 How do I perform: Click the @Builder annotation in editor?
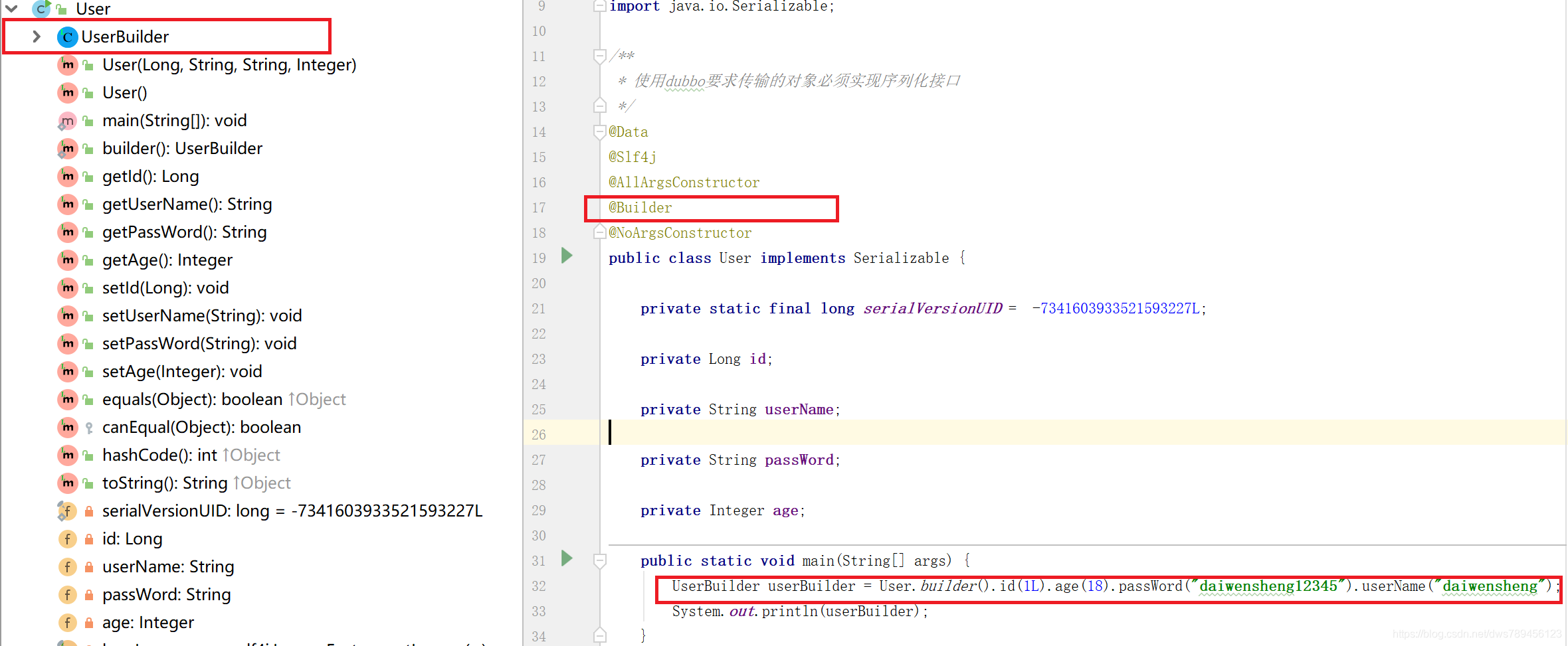click(640, 208)
